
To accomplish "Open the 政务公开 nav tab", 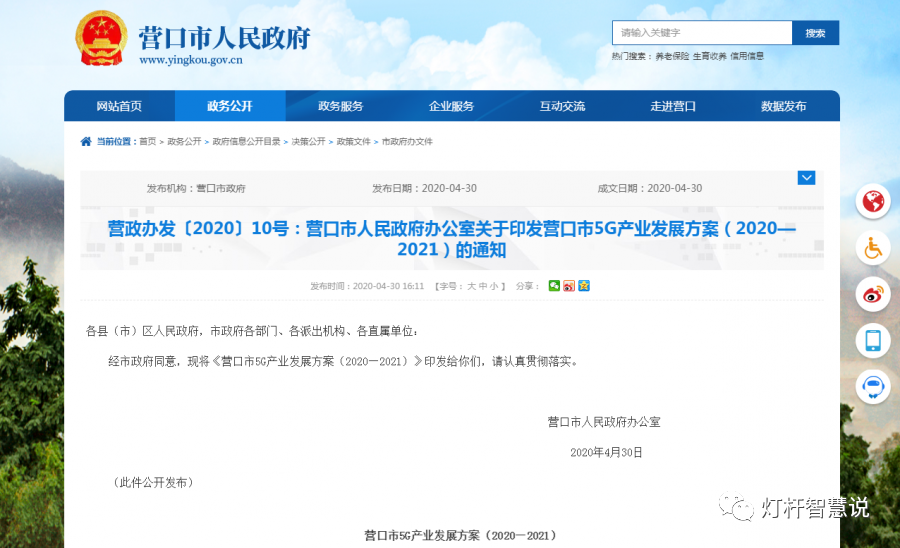I will [x=230, y=106].
